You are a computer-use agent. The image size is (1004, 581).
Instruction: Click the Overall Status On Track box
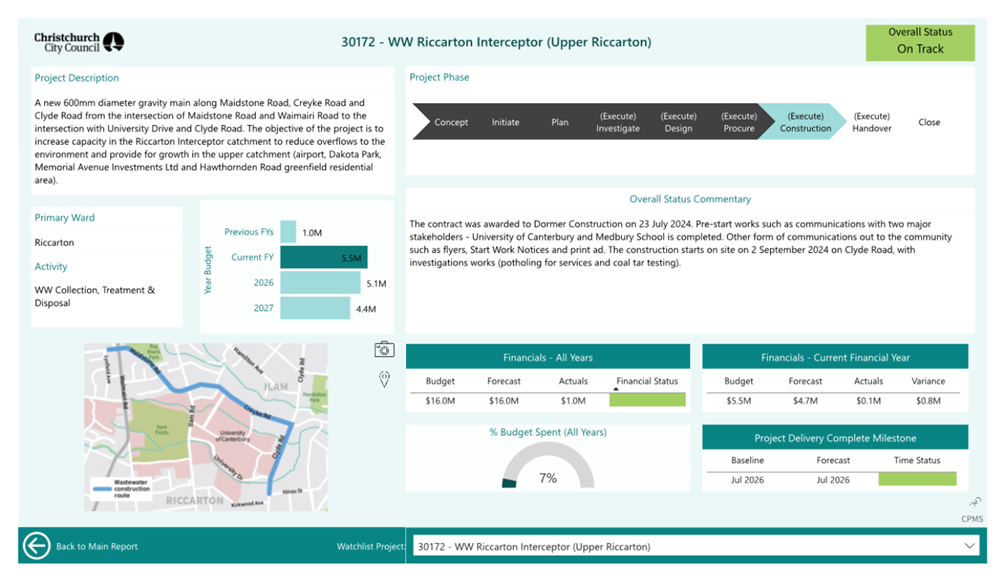pyautogui.click(x=920, y=43)
